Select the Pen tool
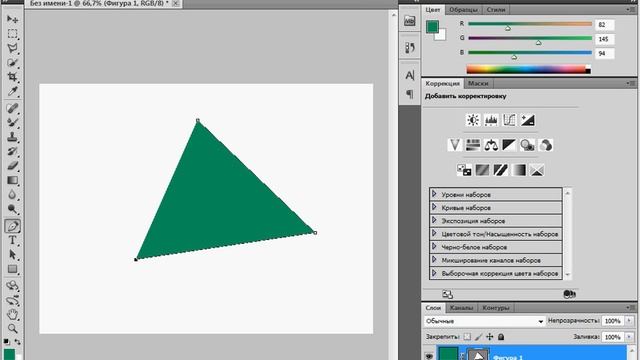The height and width of the screenshot is (360, 640). click(12, 226)
